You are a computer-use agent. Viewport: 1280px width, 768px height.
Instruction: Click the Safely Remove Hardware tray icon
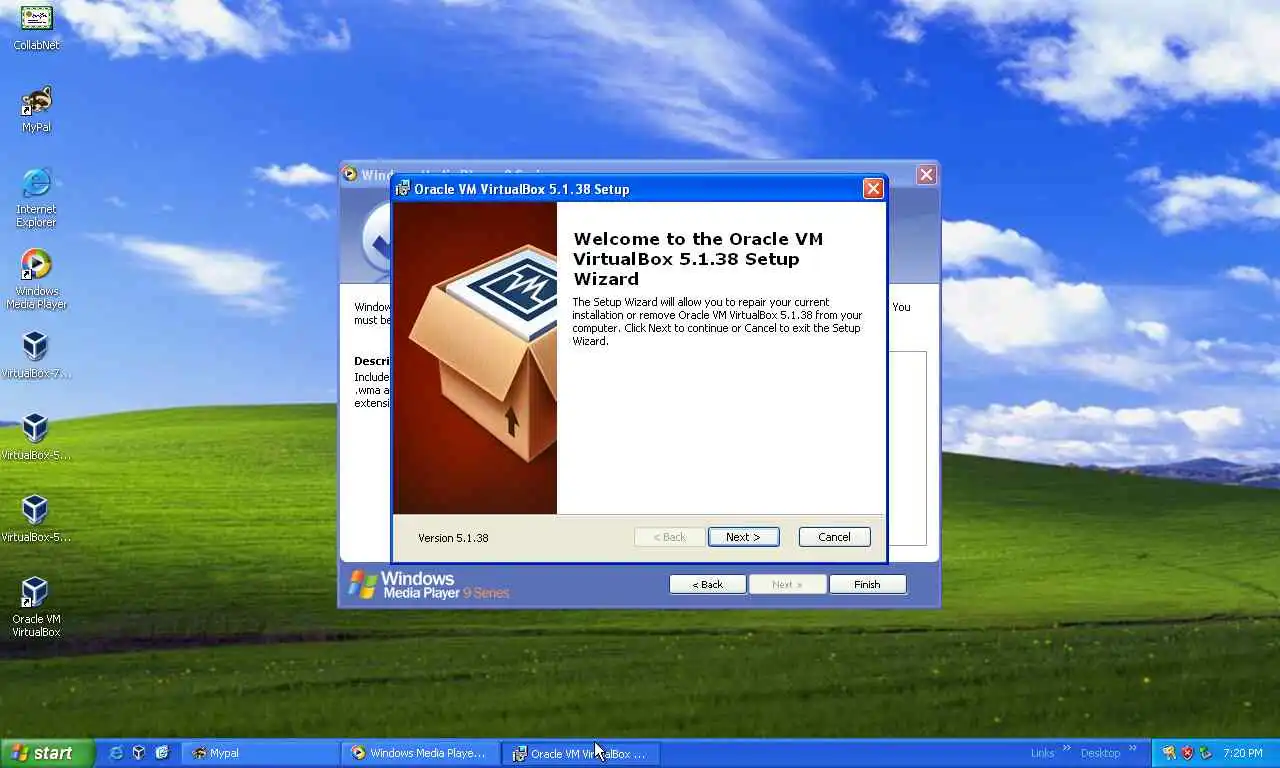1205,753
